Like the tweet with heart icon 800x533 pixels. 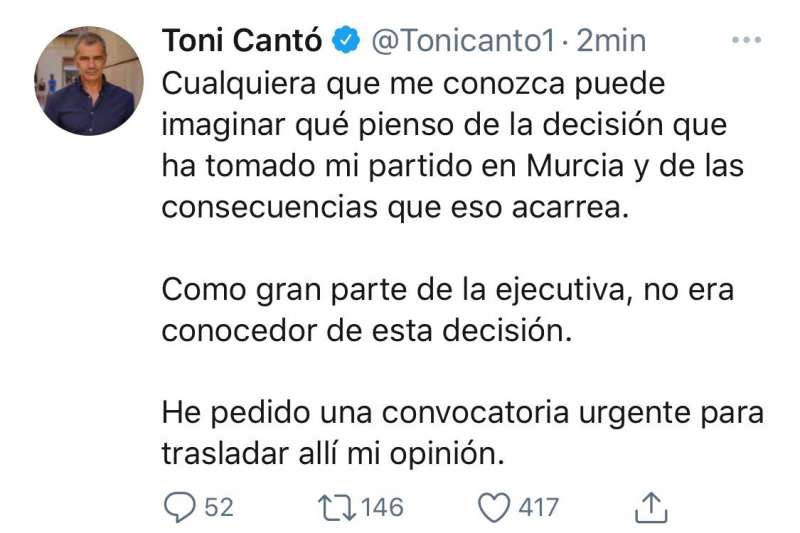click(x=493, y=507)
